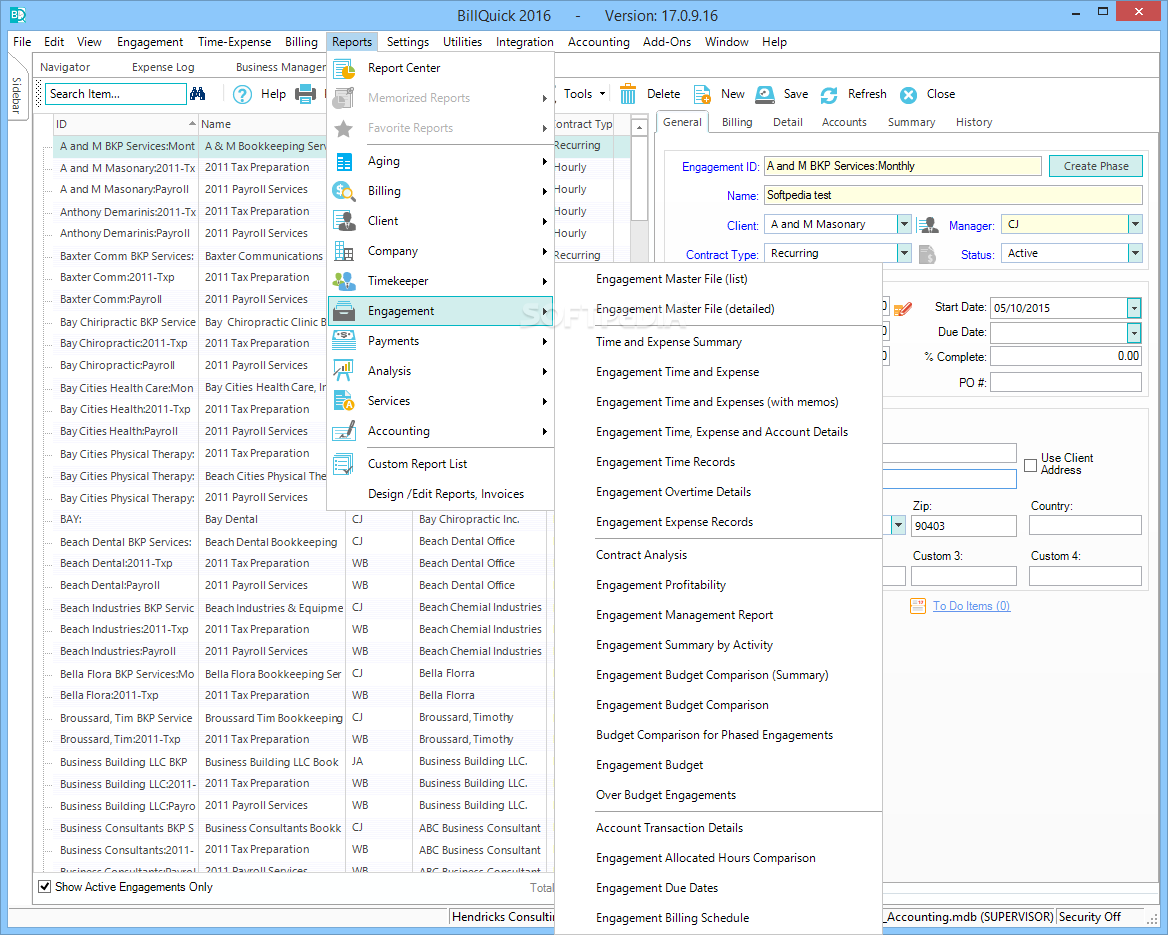Click the Save disk icon

point(765,94)
